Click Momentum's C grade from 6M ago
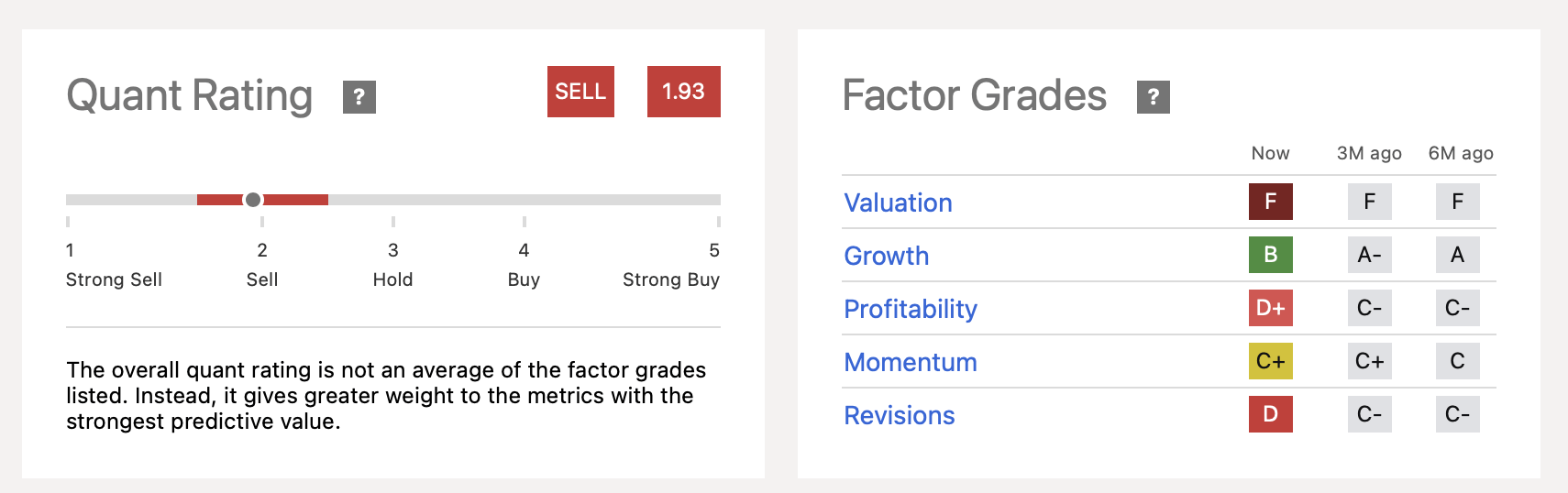The height and width of the screenshot is (493, 1568). click(1457, 361)
